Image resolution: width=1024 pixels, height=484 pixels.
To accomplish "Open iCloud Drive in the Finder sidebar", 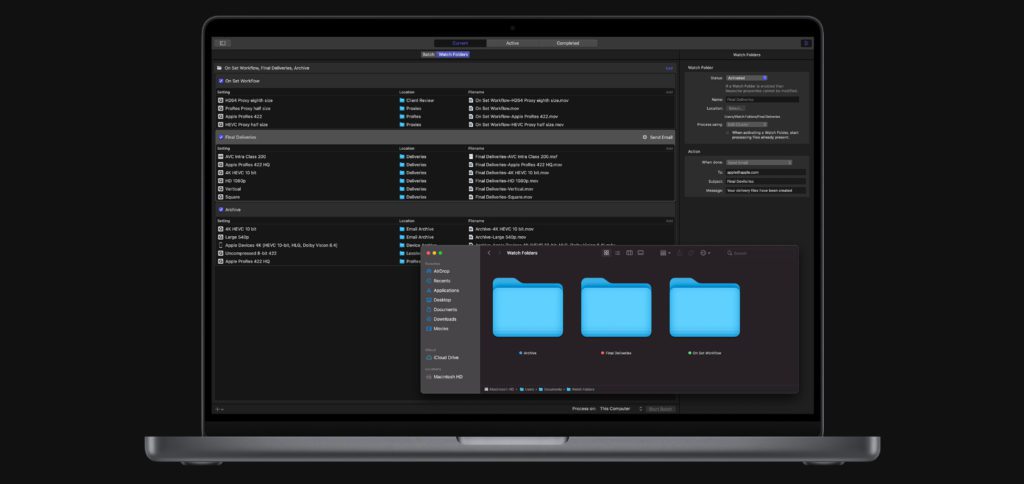I will (x=442, y=358).
